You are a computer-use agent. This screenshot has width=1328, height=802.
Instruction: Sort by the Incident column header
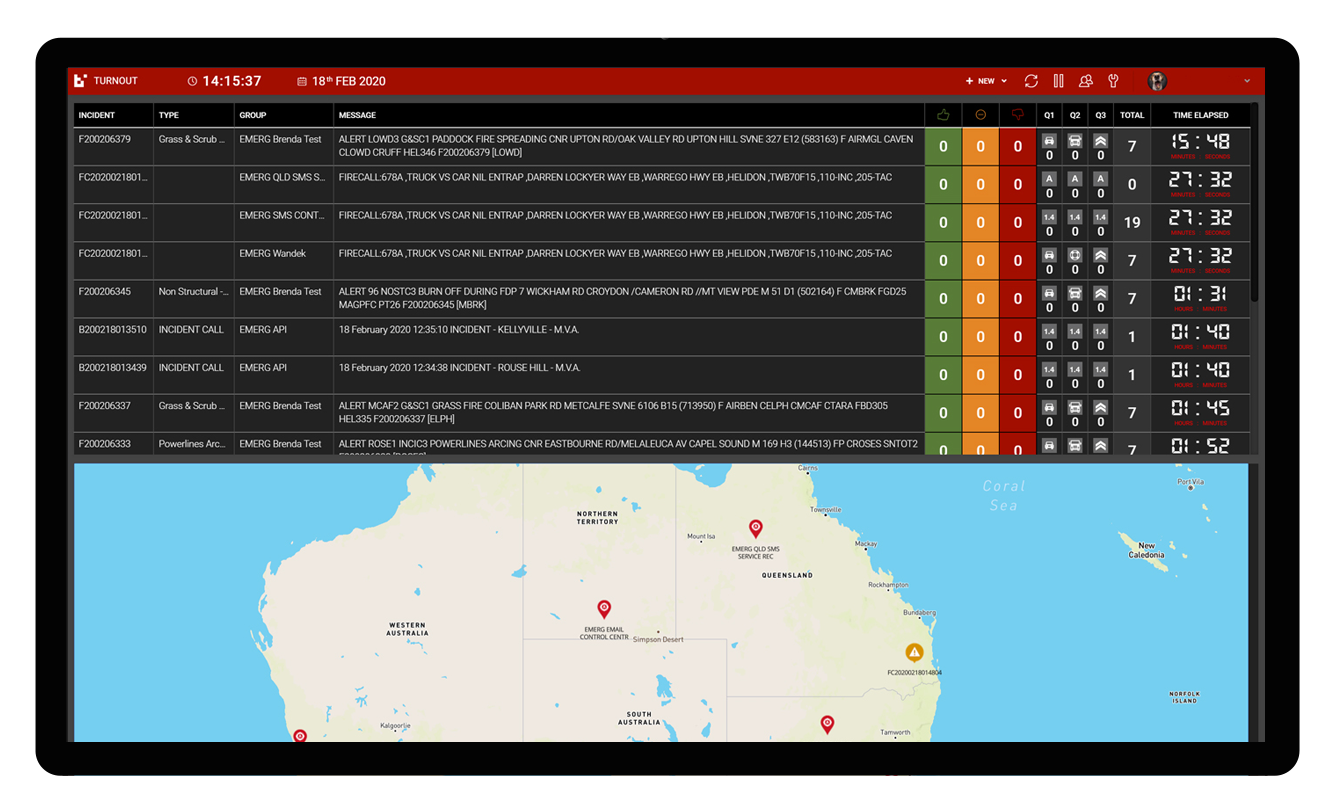point(97,115)
